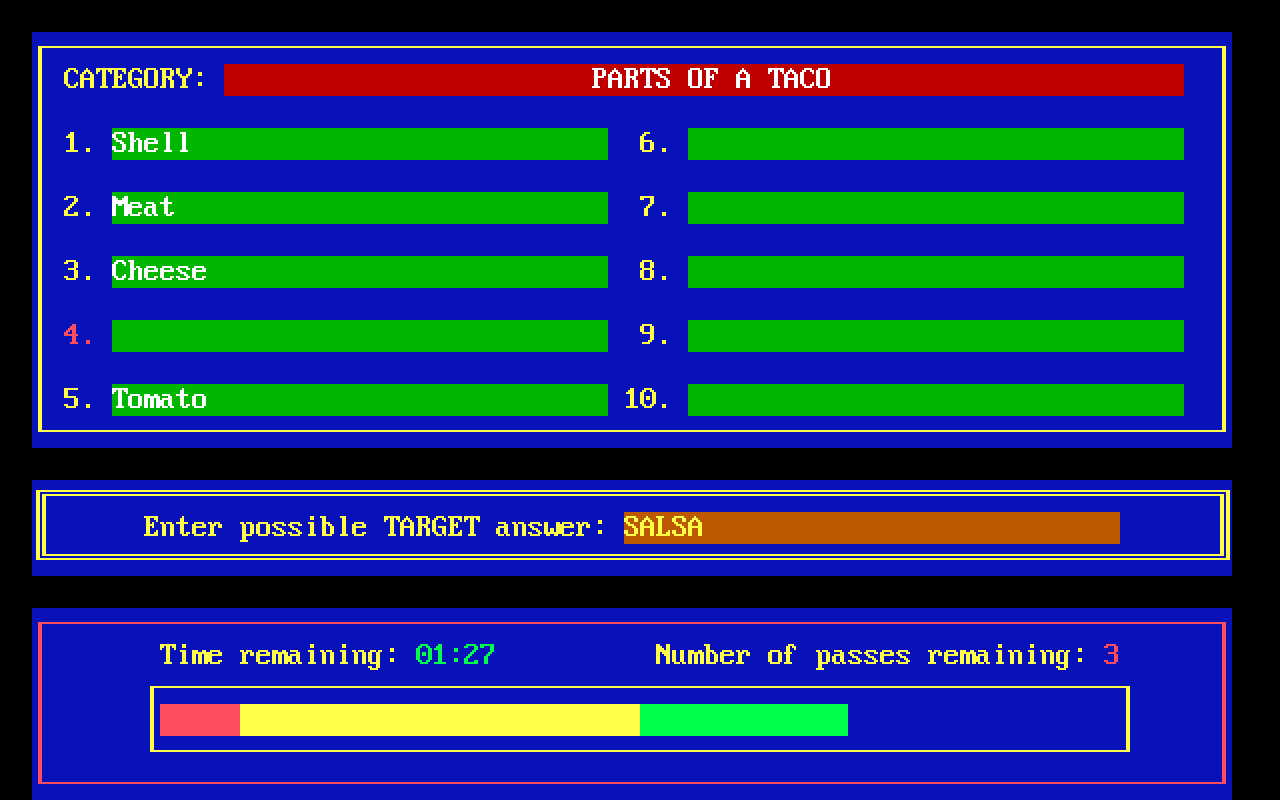Image resolution: width=1280 pixels, height=800 pixels.
Task: Click the red highlighted number 4
Action: (x=78, y=335)
